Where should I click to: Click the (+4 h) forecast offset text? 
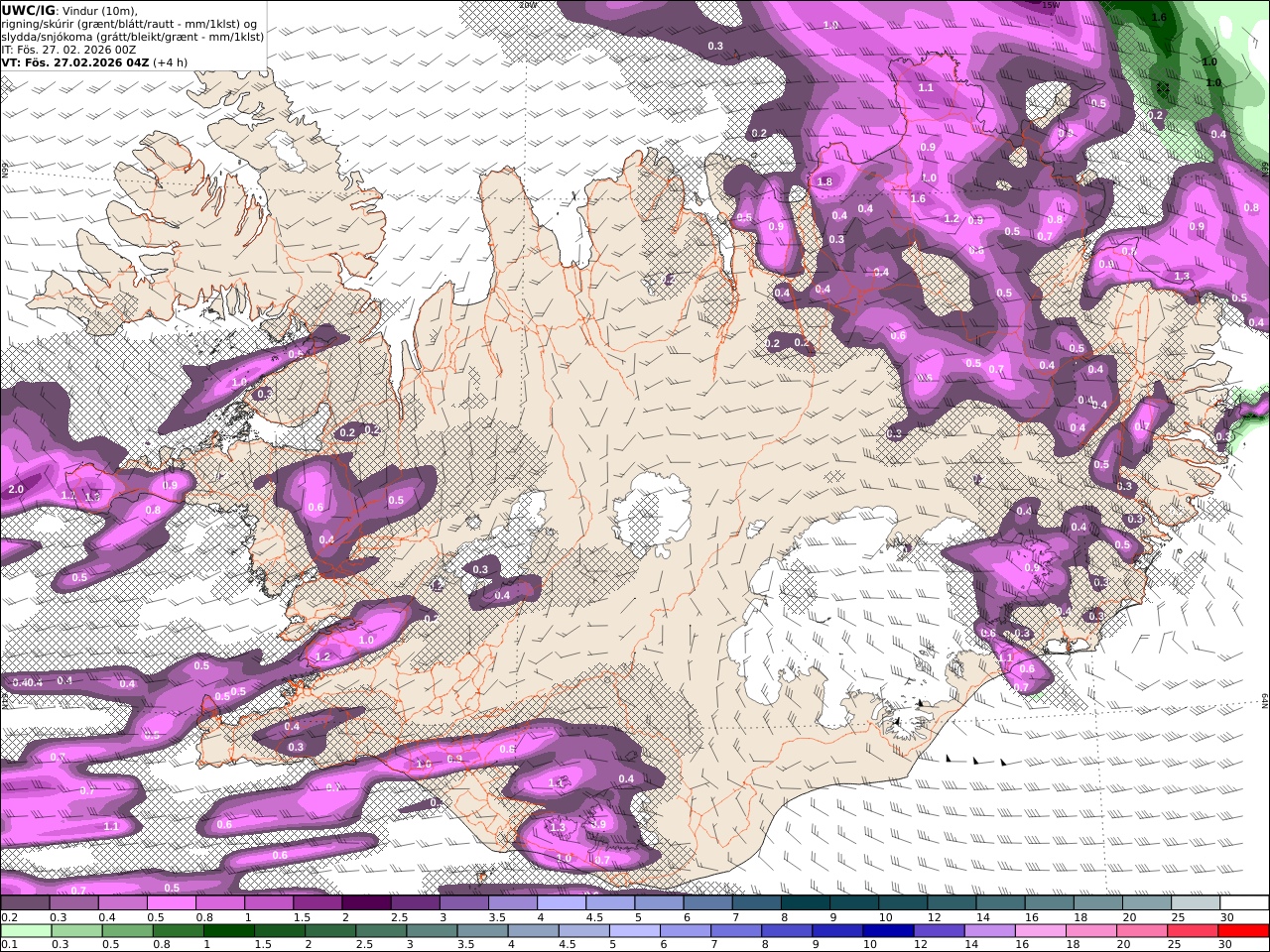pyautogui.click(x=170, y=61)
